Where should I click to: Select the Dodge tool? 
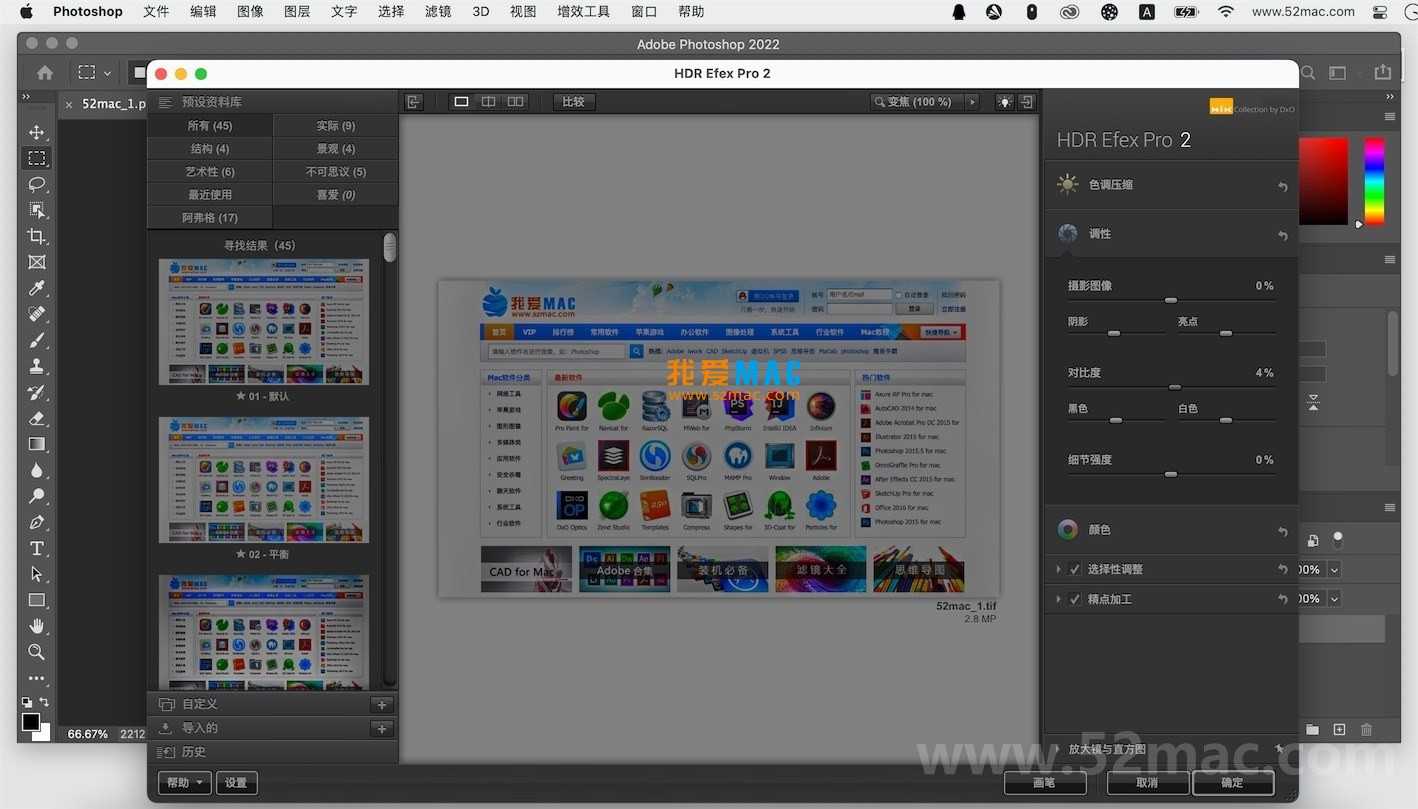[x=37, y=496]
